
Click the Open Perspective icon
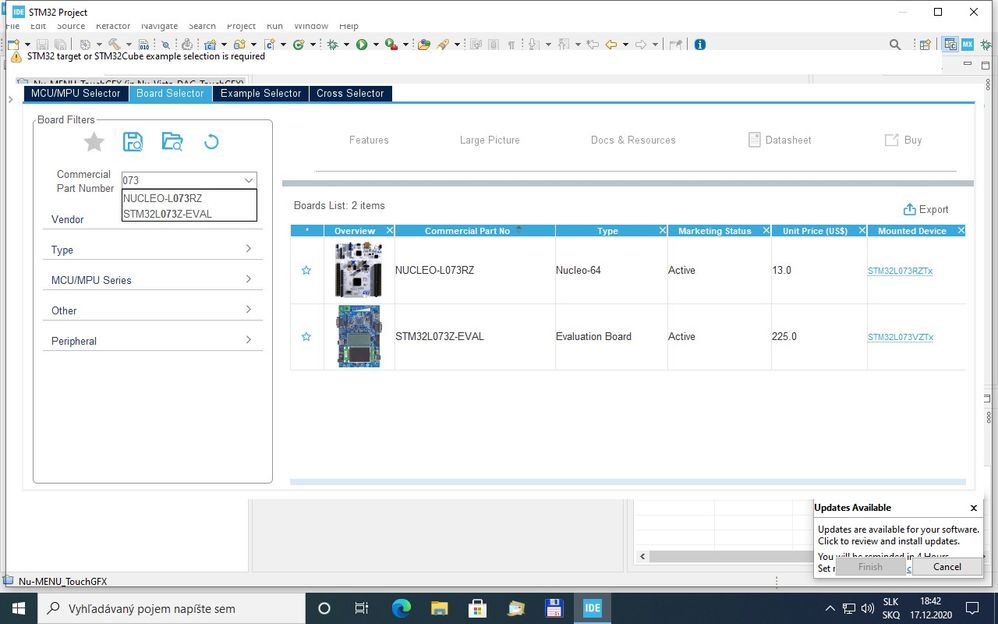tap(925, 44)
